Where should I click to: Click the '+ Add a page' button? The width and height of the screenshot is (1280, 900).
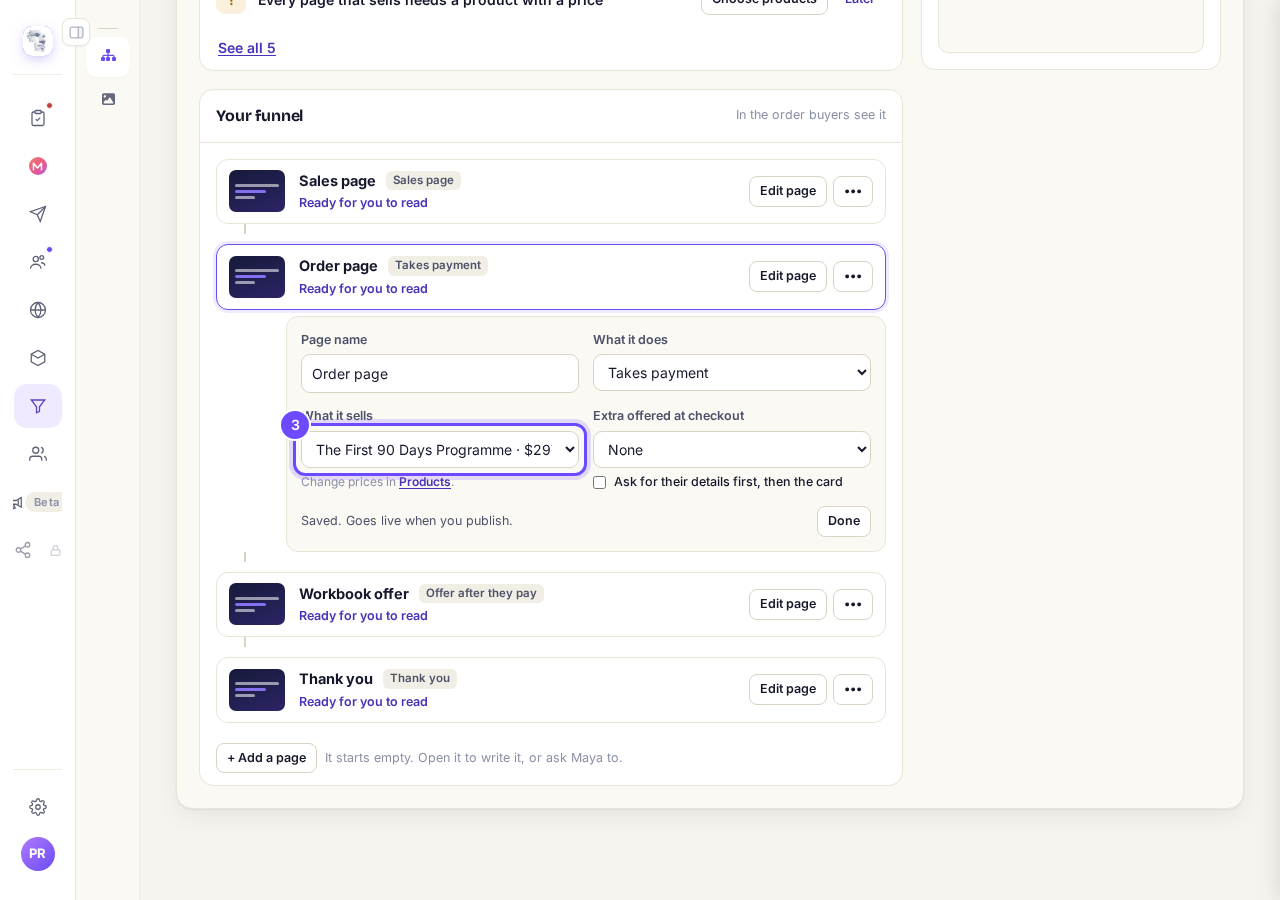266,758
